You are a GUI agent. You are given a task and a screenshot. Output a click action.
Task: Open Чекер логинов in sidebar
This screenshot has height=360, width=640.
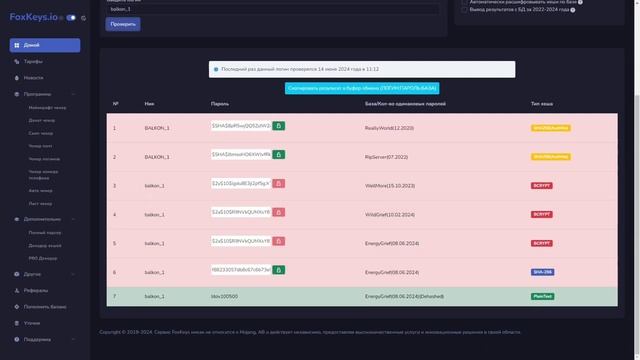[44, 159]
